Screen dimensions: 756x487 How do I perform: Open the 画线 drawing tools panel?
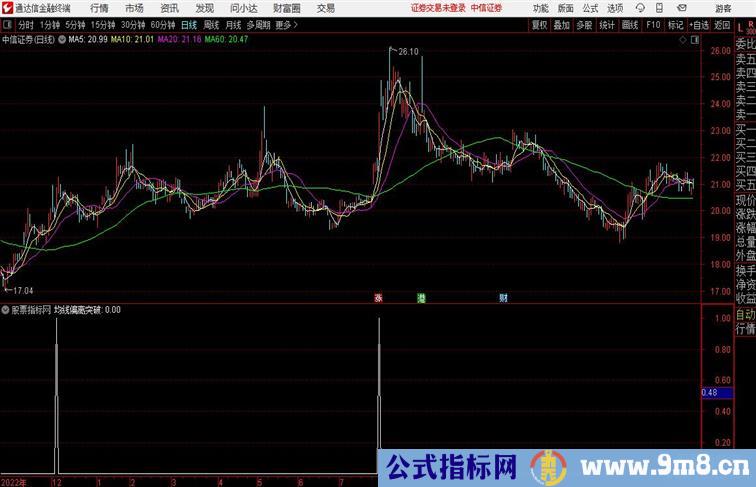click(x=629, y=25)
